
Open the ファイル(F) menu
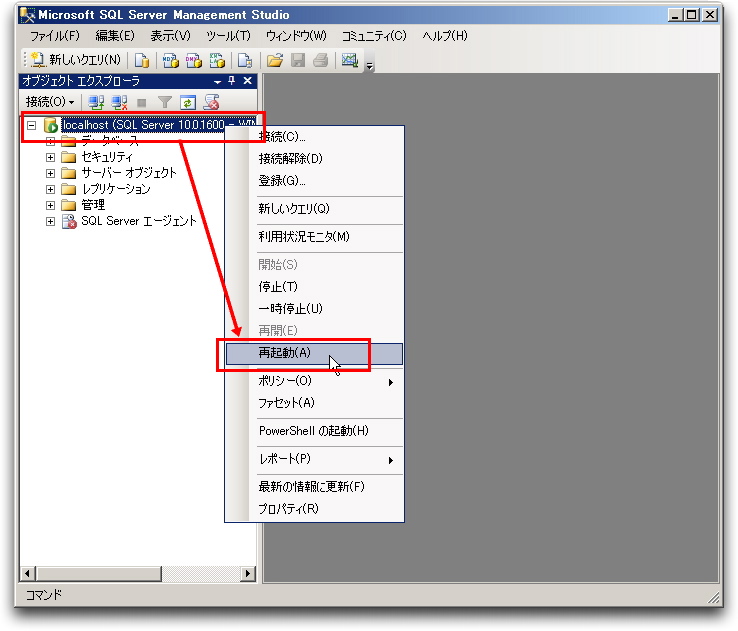[55, 36]
